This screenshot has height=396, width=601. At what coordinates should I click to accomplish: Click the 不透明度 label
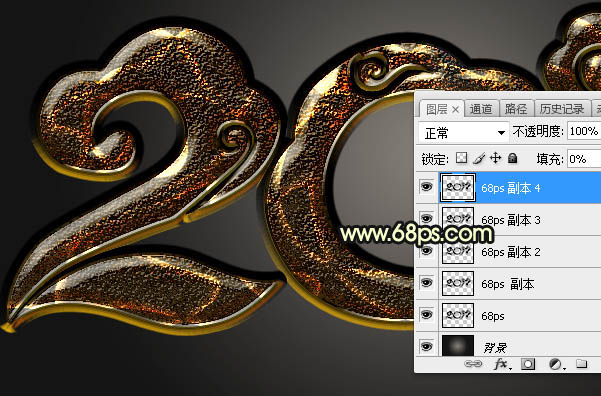538,131
